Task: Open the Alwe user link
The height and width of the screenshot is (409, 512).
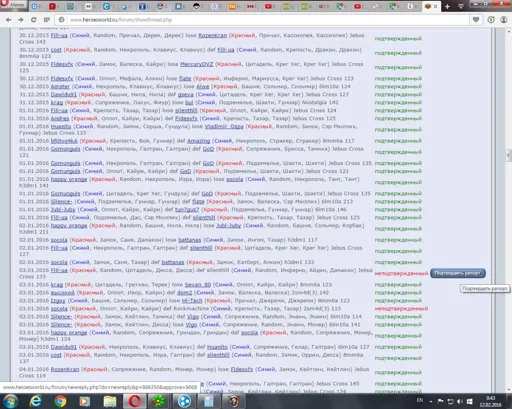Action: coord(203,86)
